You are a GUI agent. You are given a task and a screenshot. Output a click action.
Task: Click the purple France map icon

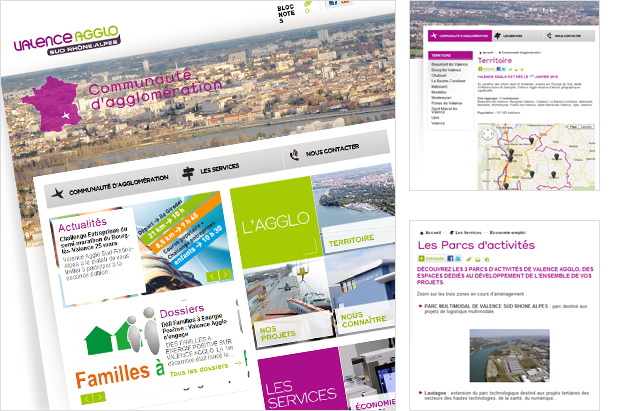pyautogui.click(x=51, y=104)
